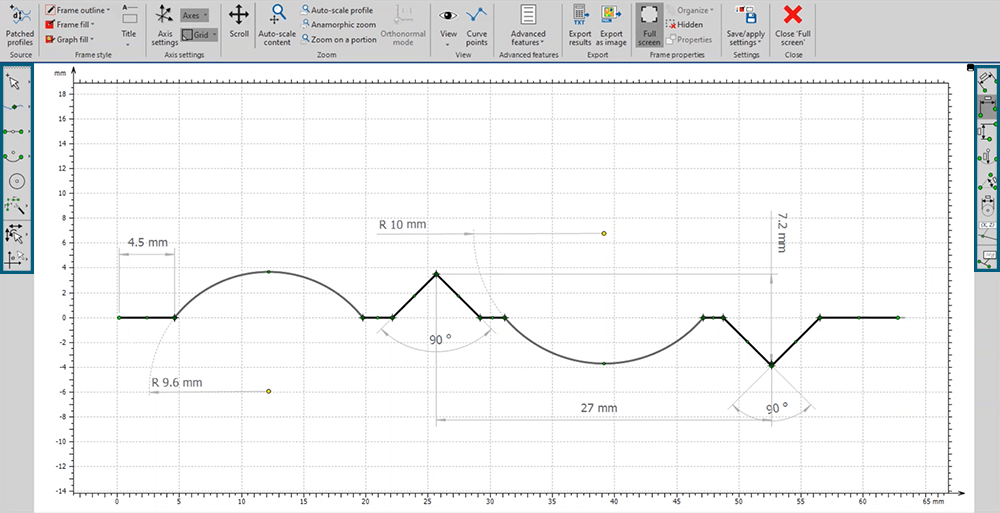Select the oblique distance dimension tool
Screen dimensions: 1000x513
point(987,82)
